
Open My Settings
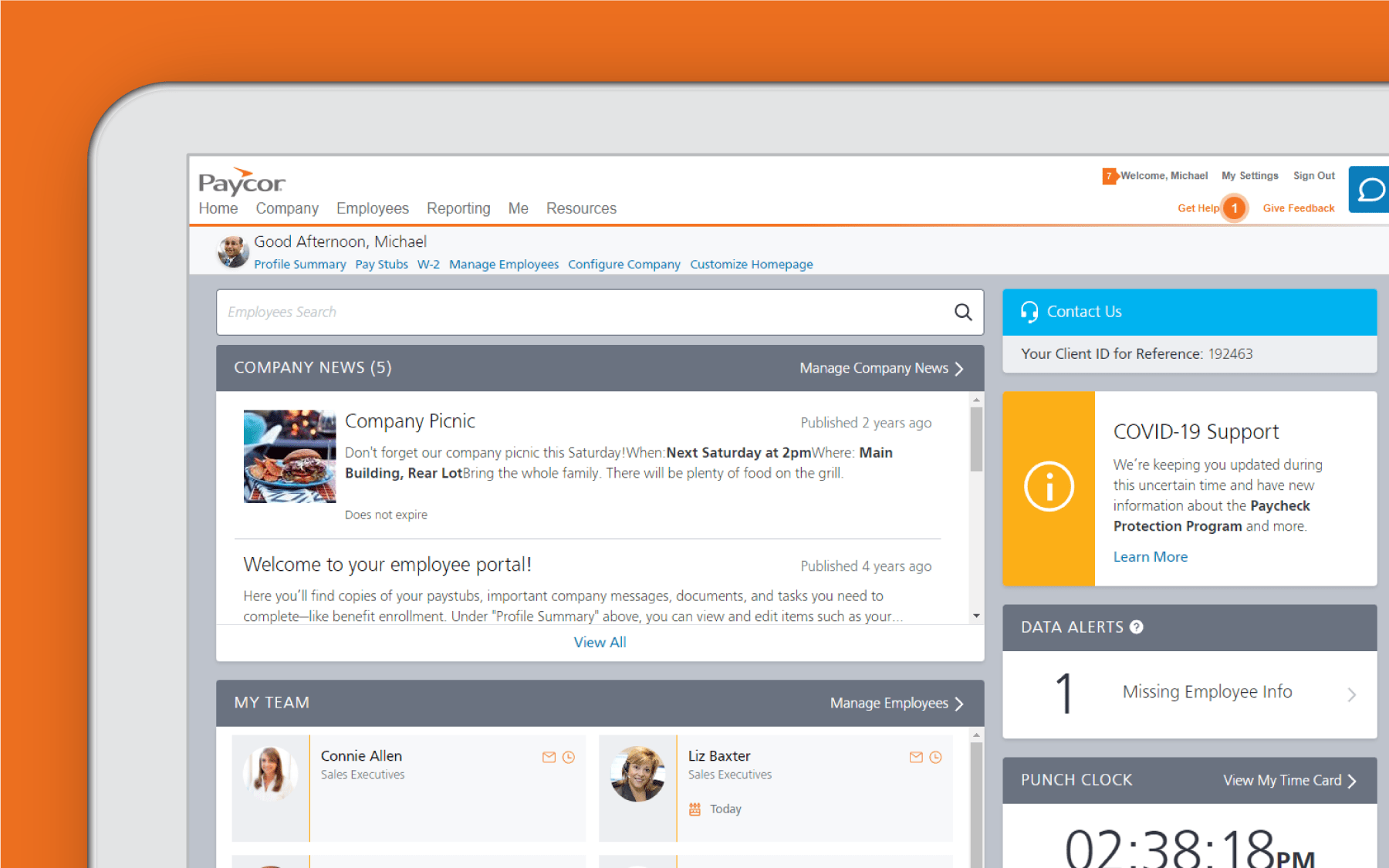[1250, 176]
